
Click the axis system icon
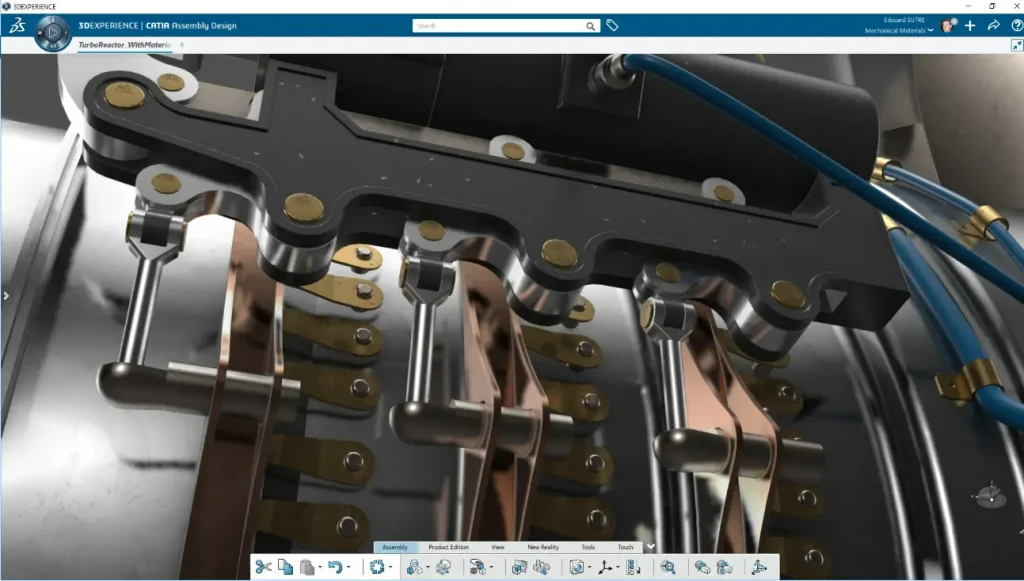[x=605, y=567]
